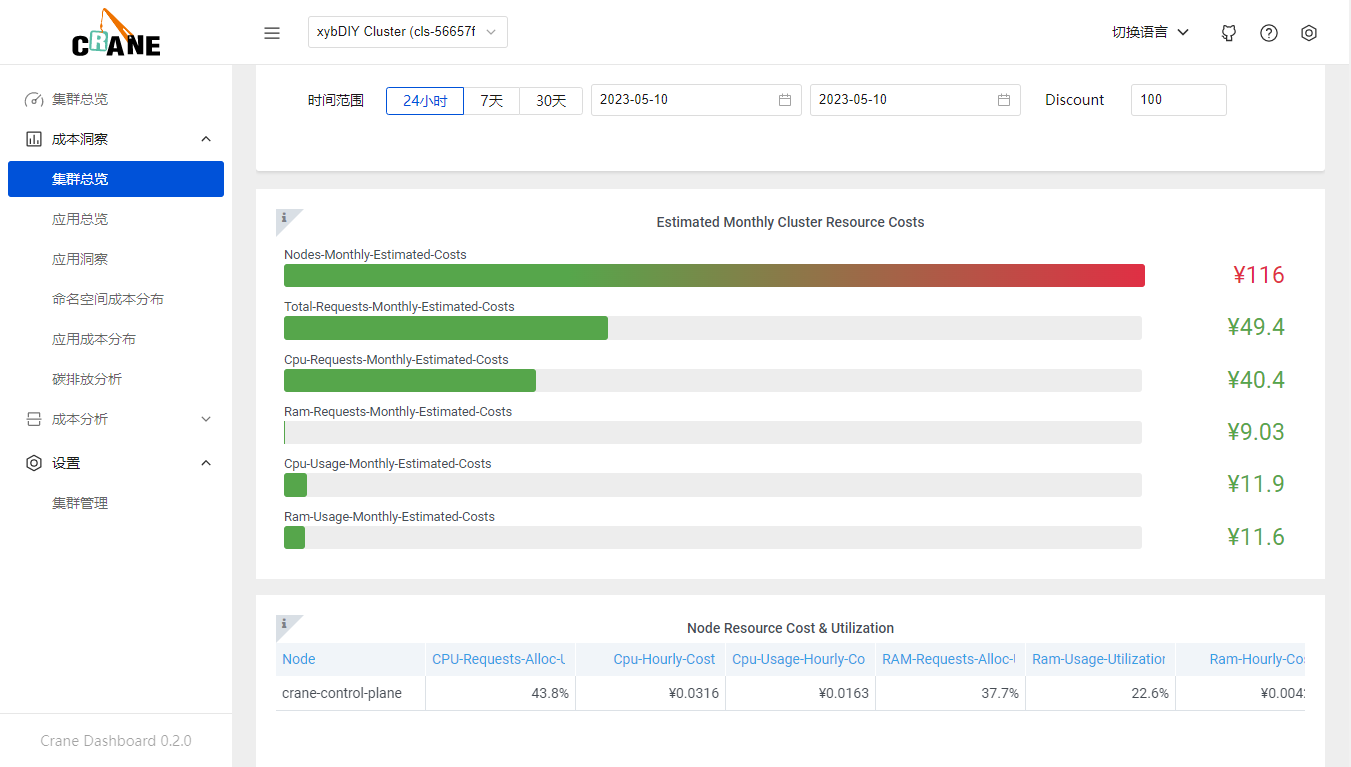Open the help question mark icon
Screen dimensions: 1351x767
(1269, 33)
